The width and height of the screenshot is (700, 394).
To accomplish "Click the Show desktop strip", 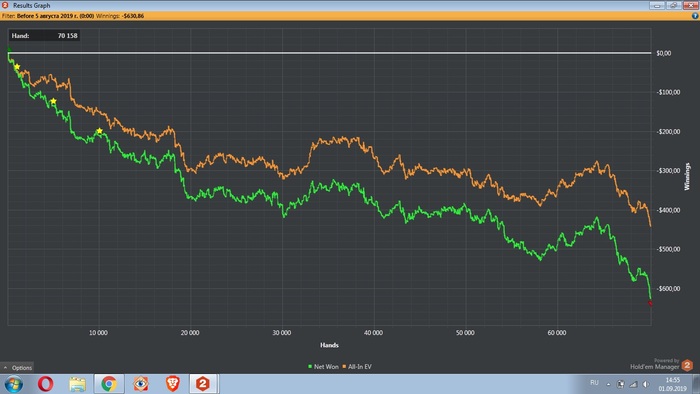I will click(696, 384).
